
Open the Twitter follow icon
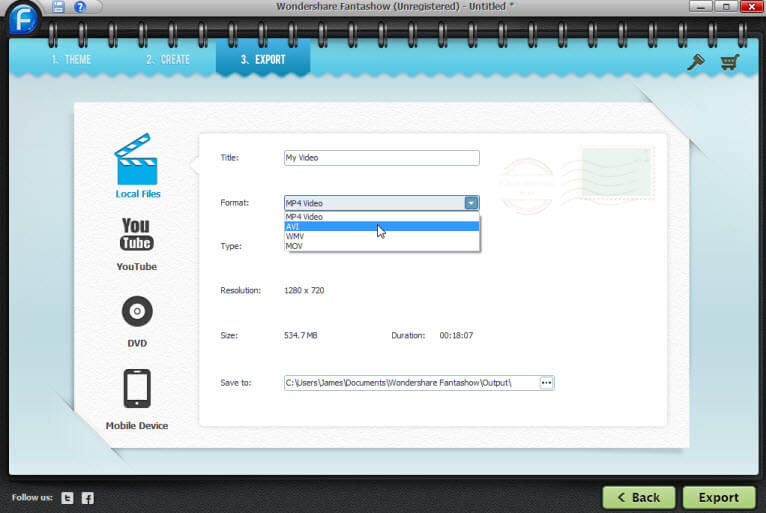(67, 498)
